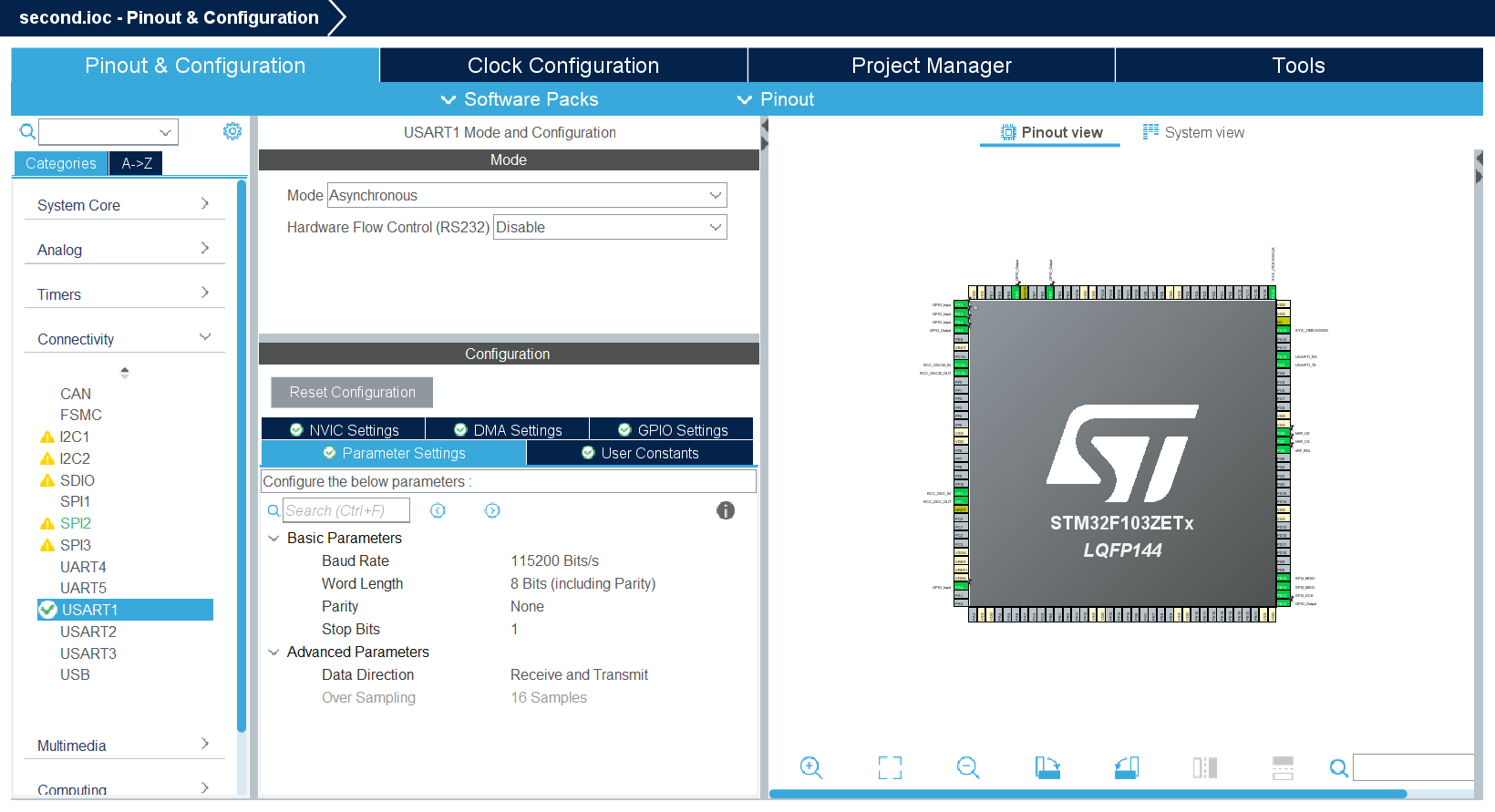Open the User Constants tab
The image size is (1495, 812).
click(x=640, y=453)
